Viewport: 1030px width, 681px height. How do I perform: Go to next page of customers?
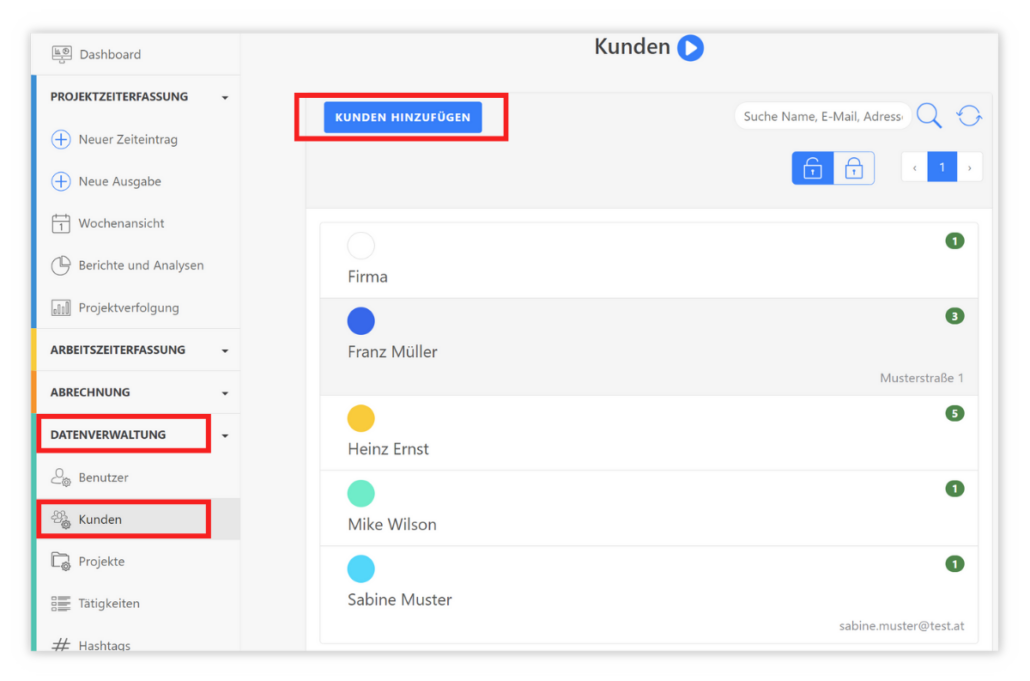[x=969, y=168]
